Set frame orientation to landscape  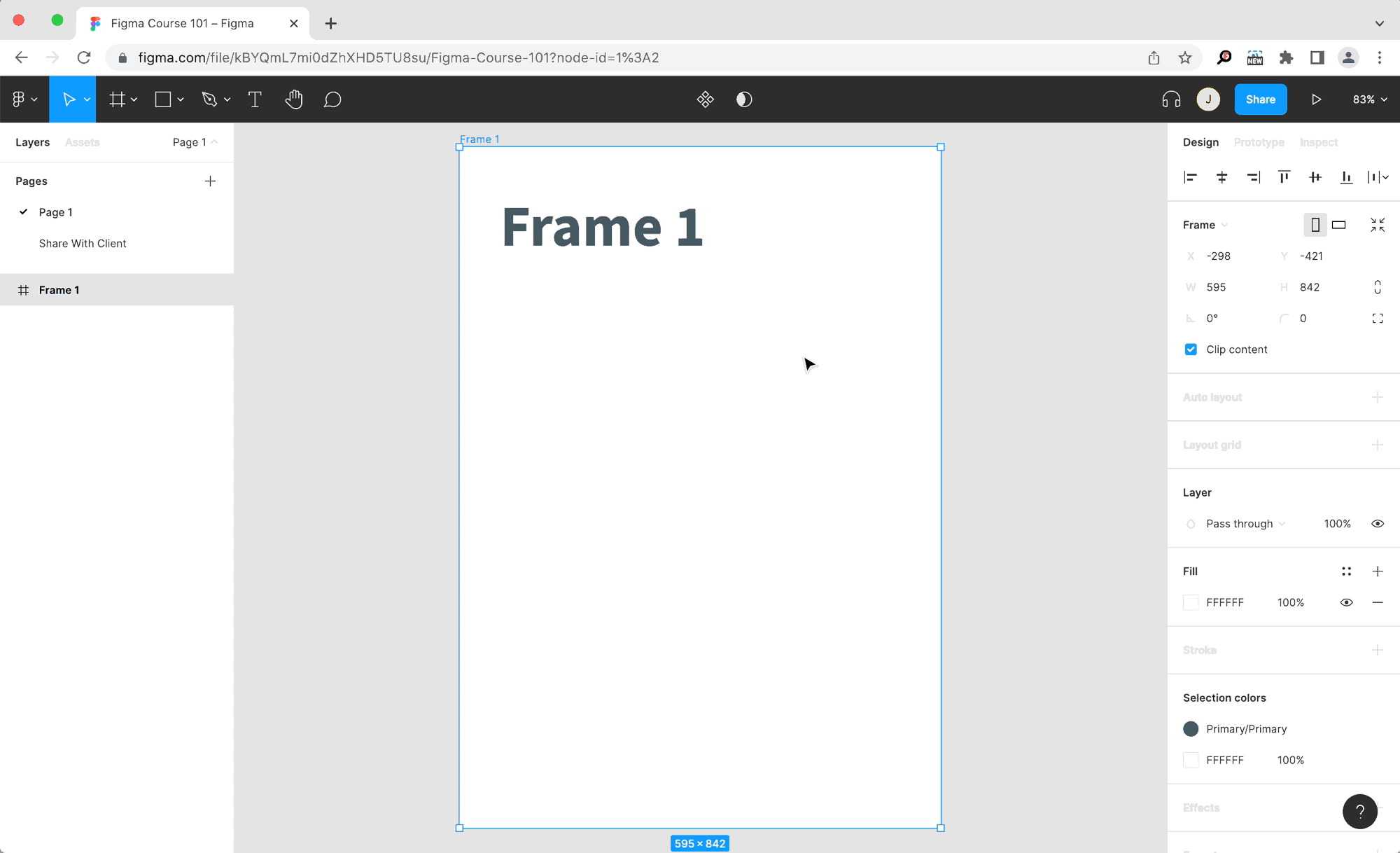click(1339, 225)
